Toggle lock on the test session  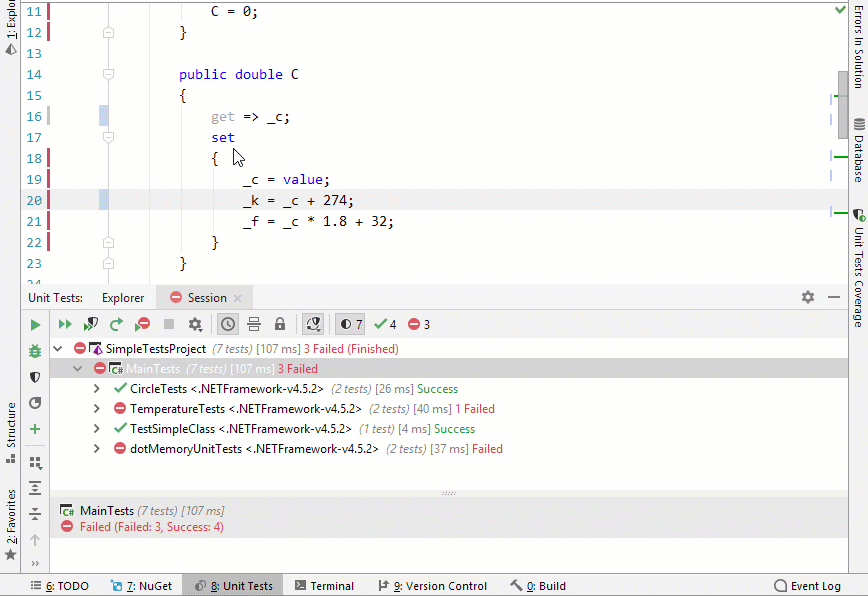click(x=279, y=324)
